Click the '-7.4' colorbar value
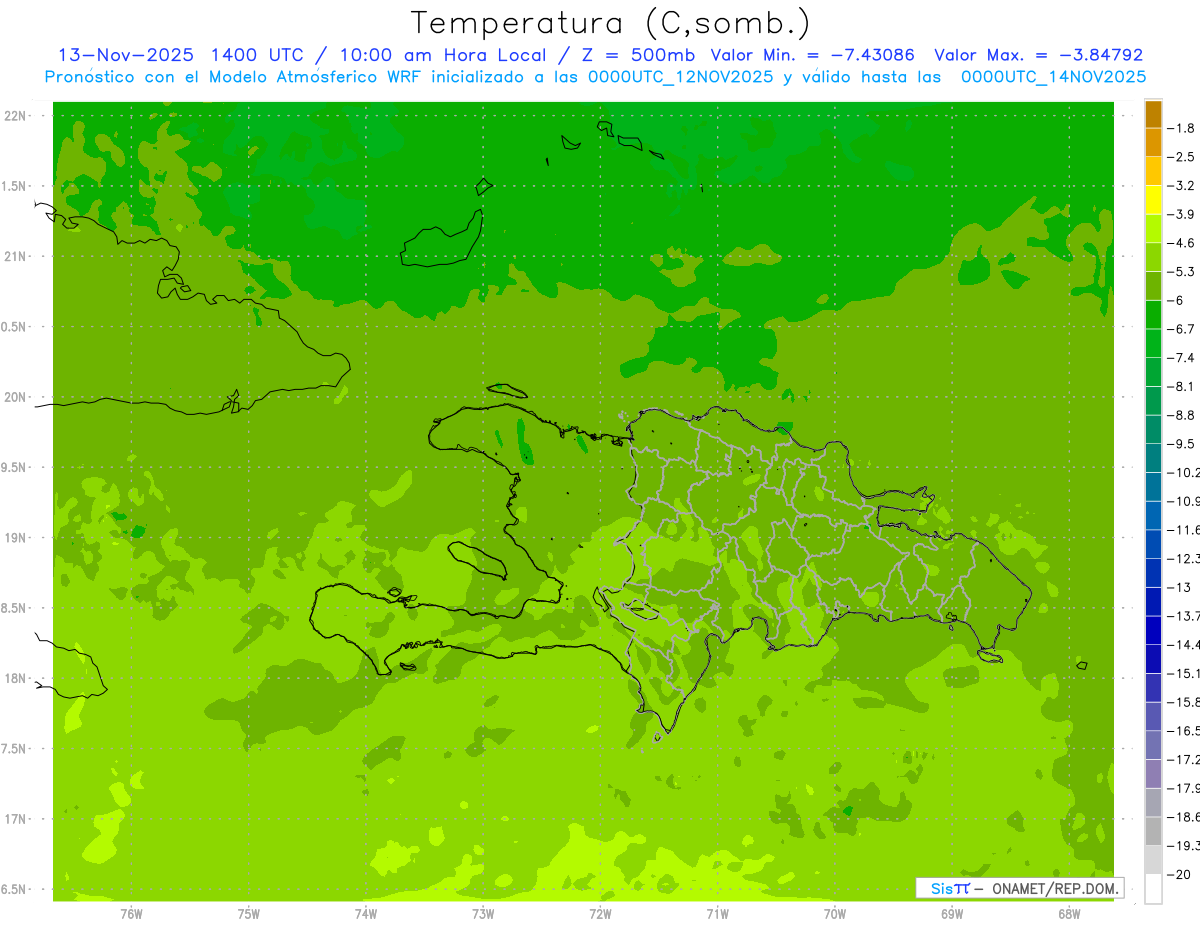 coord(1181,358)
